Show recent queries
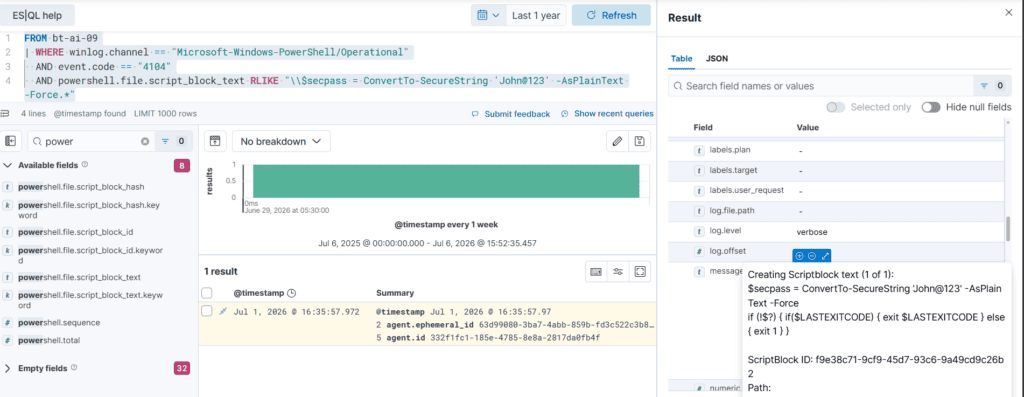 [607, 114]
